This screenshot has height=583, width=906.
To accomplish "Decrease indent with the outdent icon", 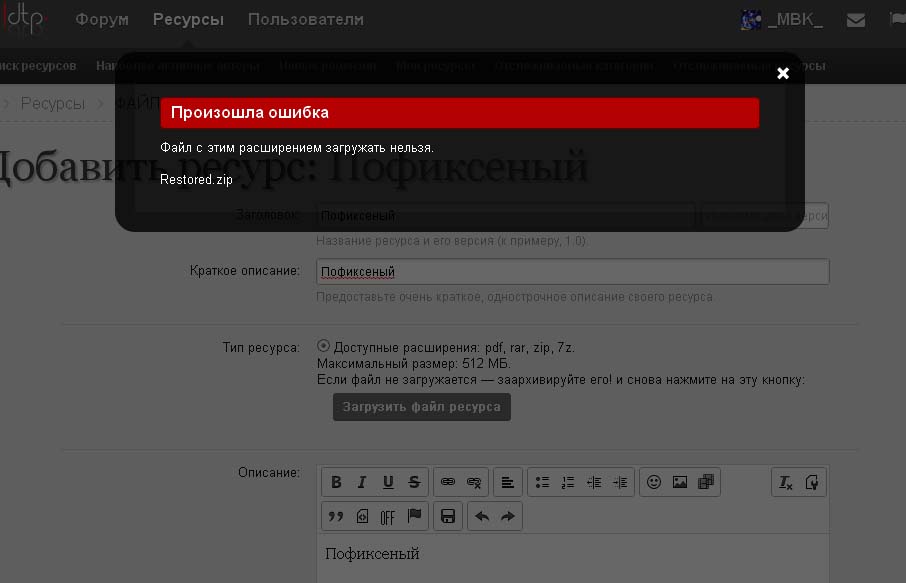I will (594, 482).
